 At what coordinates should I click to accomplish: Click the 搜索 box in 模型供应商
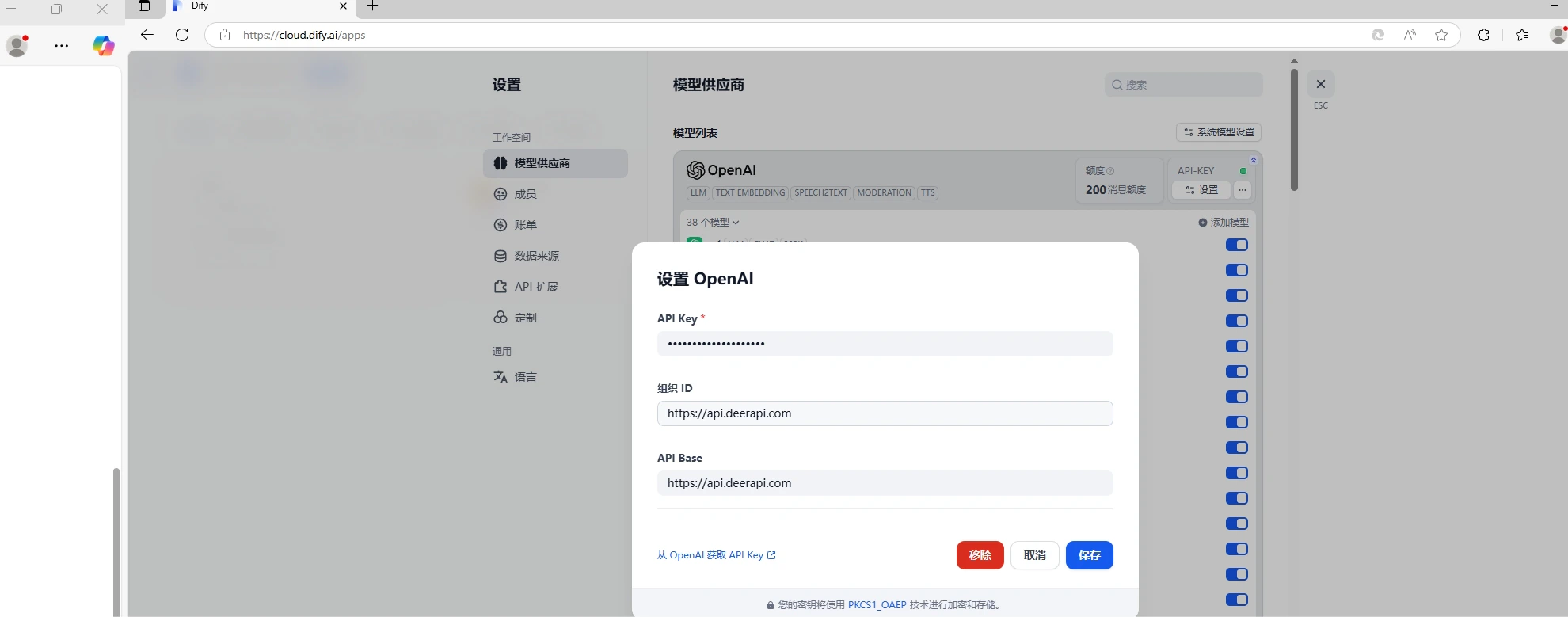[1184, 85]
